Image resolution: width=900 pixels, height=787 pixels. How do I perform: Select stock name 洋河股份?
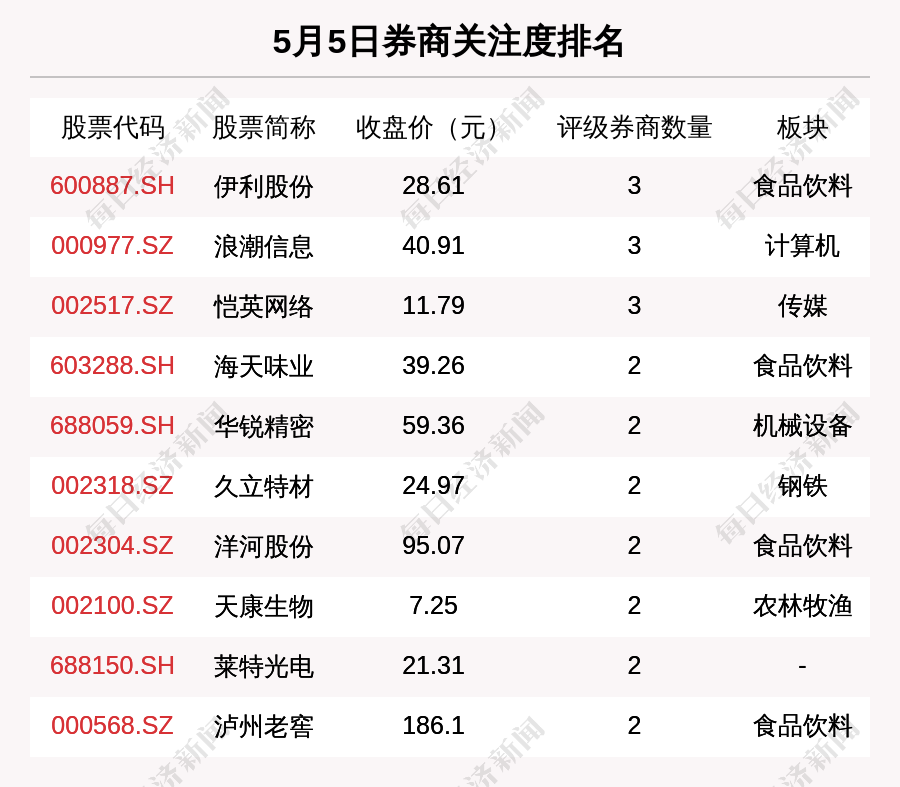pos(263,546)
